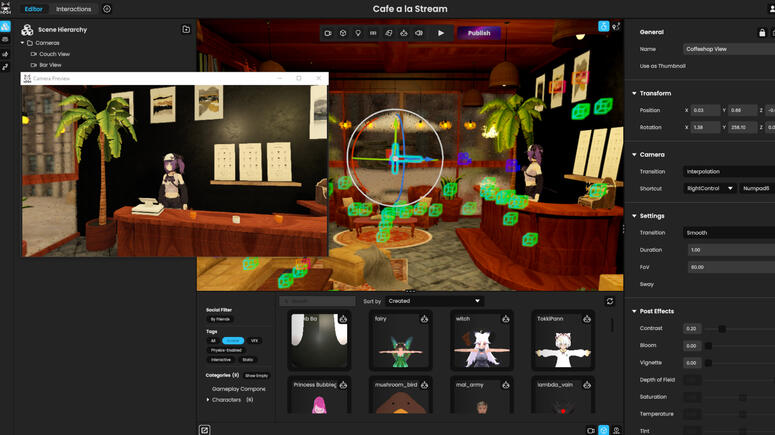
Task: Click the Publish button
Action: pyautogui.click(x=479, y=33)
